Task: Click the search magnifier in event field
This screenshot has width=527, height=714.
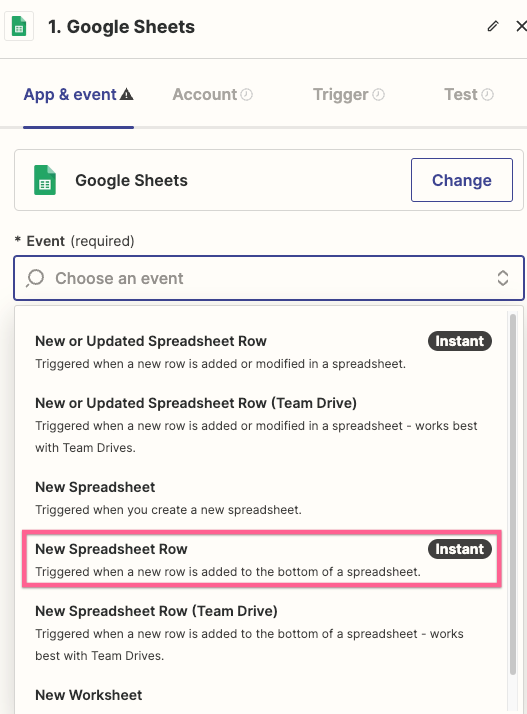Action: point(35,278)
